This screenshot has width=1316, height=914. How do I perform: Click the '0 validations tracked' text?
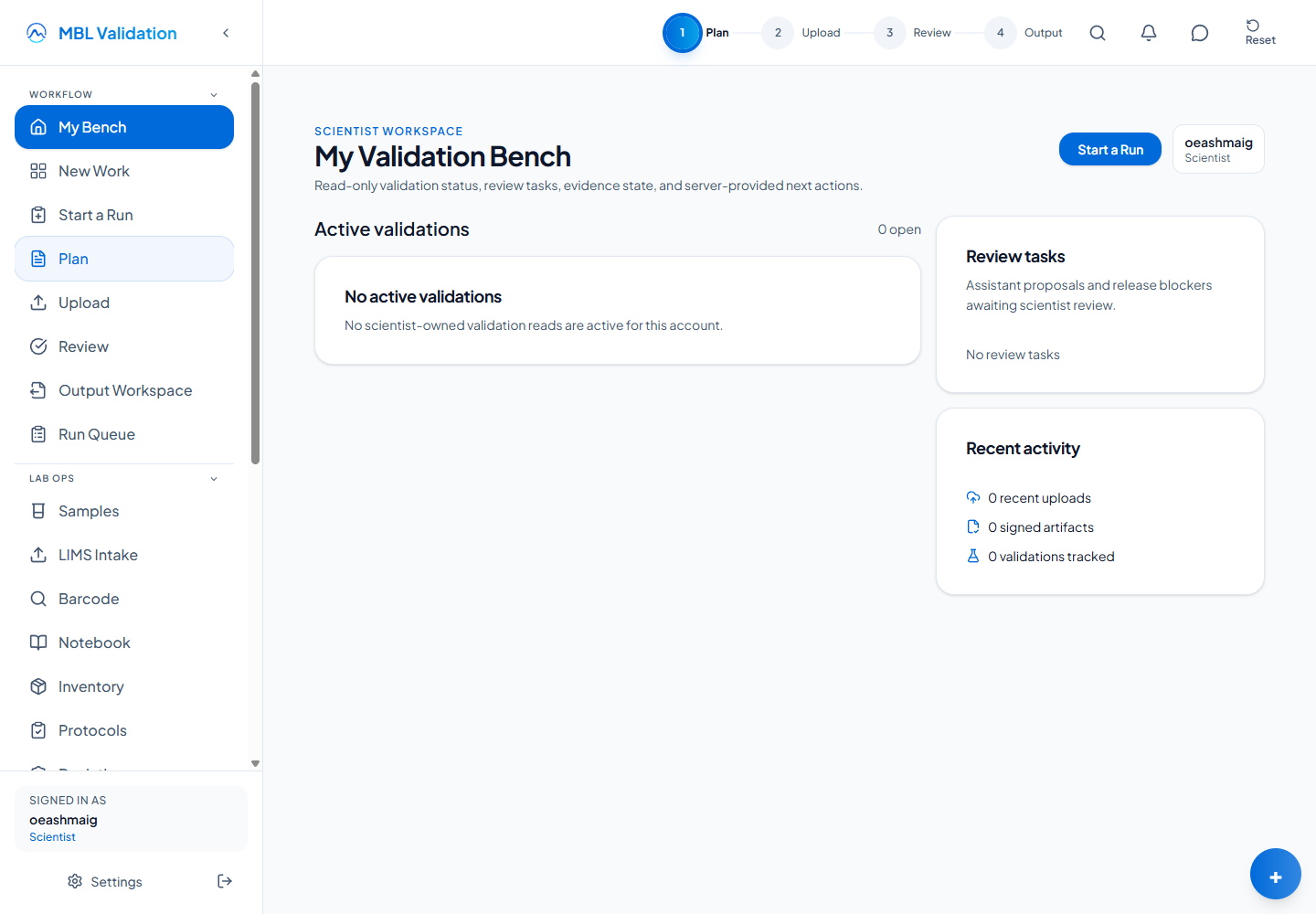1051,557
